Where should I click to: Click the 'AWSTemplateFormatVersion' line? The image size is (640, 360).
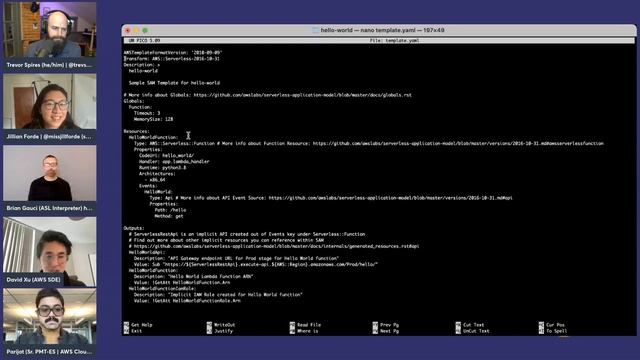173,53
